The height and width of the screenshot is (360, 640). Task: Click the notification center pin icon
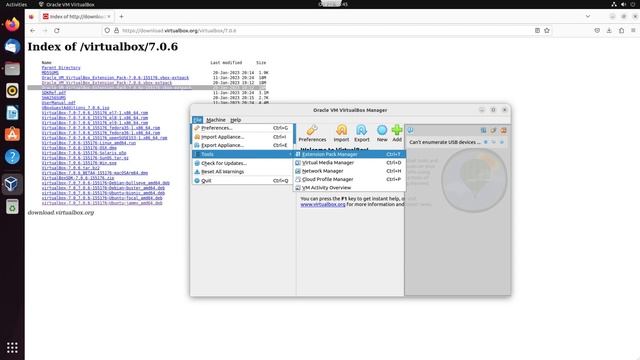410,130
